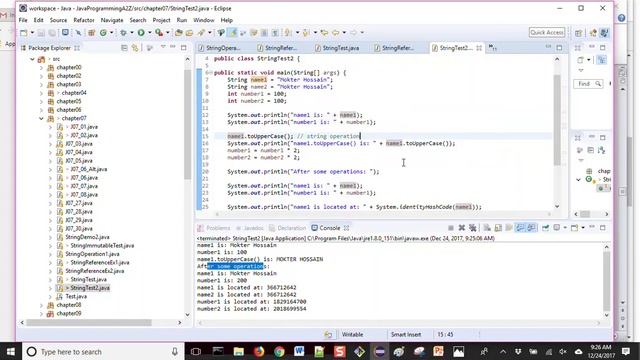Click the Console vertical scrollbar thumb
Image resolution: width=640 pixels, height=360 pixels.
(607, 281)
